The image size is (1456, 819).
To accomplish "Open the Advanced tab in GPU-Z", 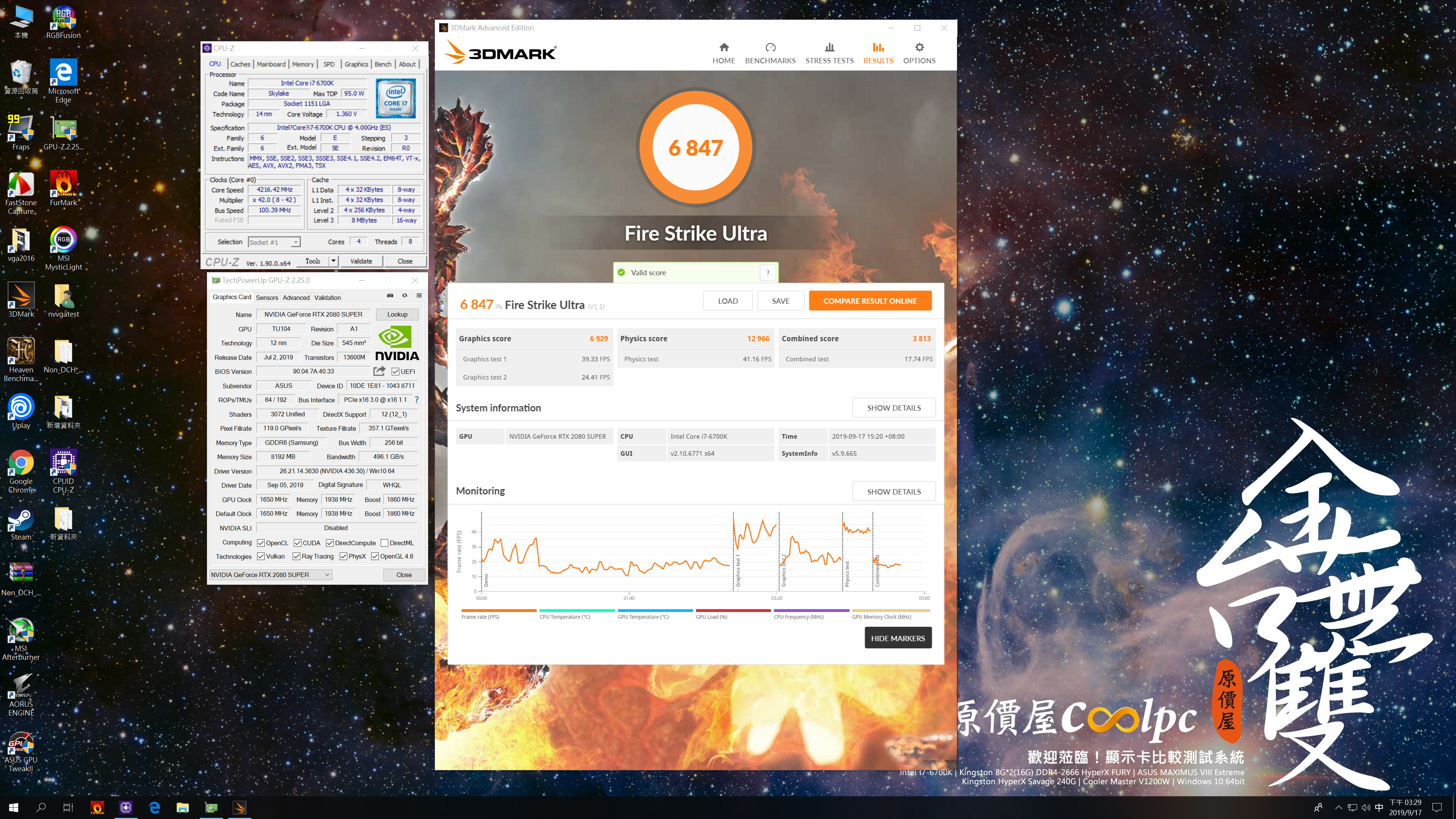I will pos(296,297).
